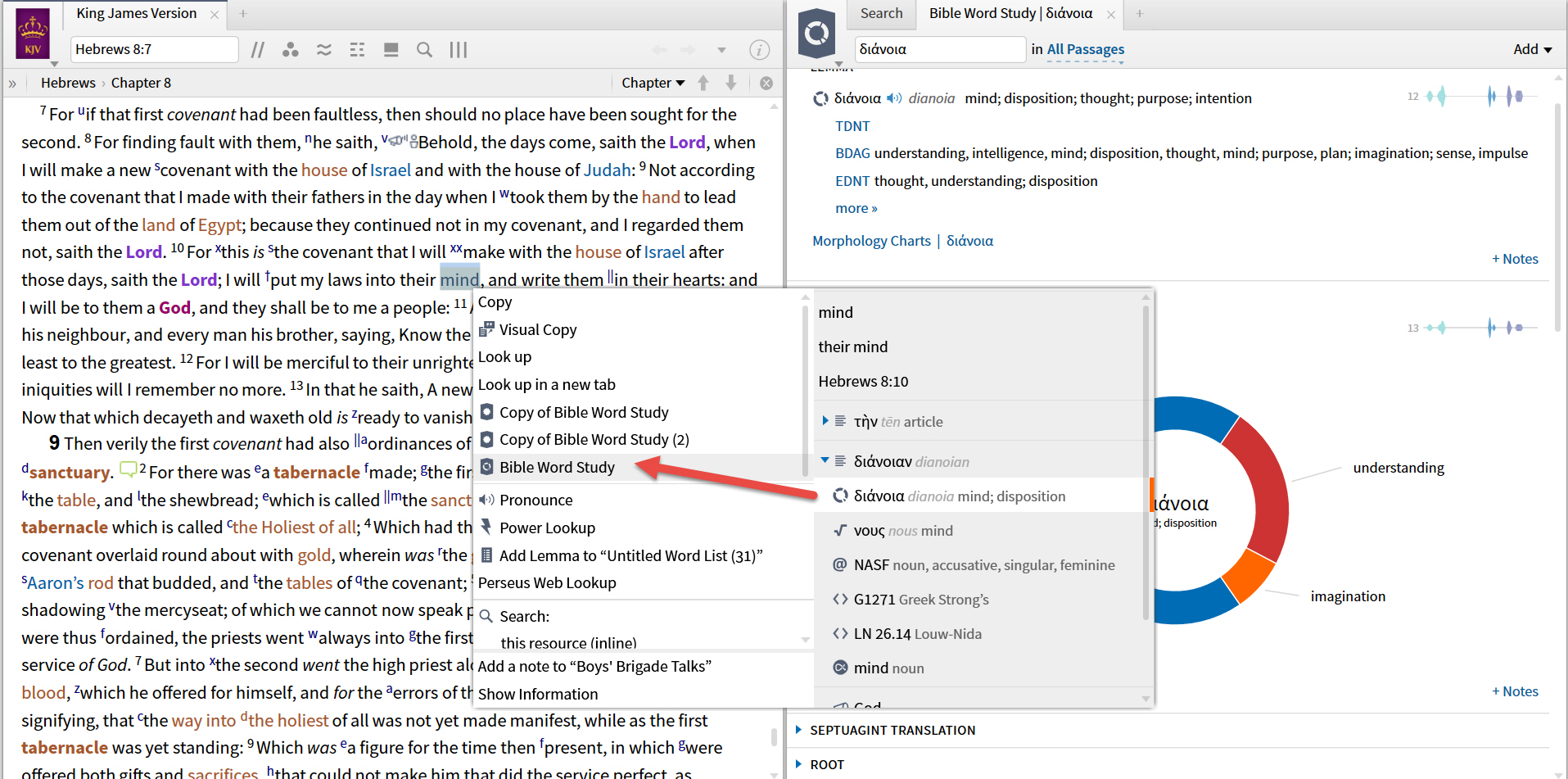This screenshot has height=779, width=1568.
Task: Open the BDAG lexicon link
Action: tap(852, 153)
